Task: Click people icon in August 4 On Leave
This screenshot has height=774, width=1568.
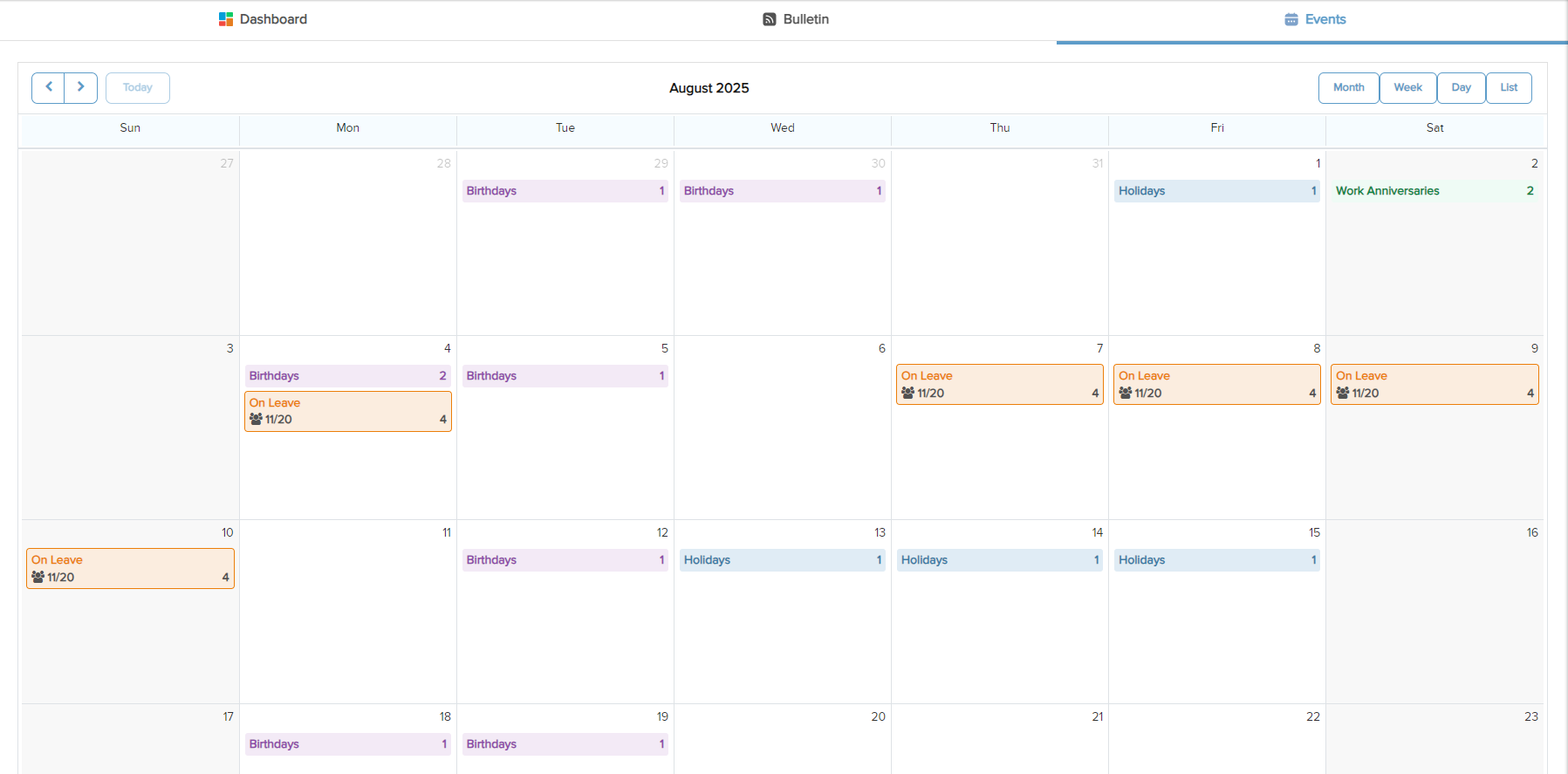Action: 256,420
